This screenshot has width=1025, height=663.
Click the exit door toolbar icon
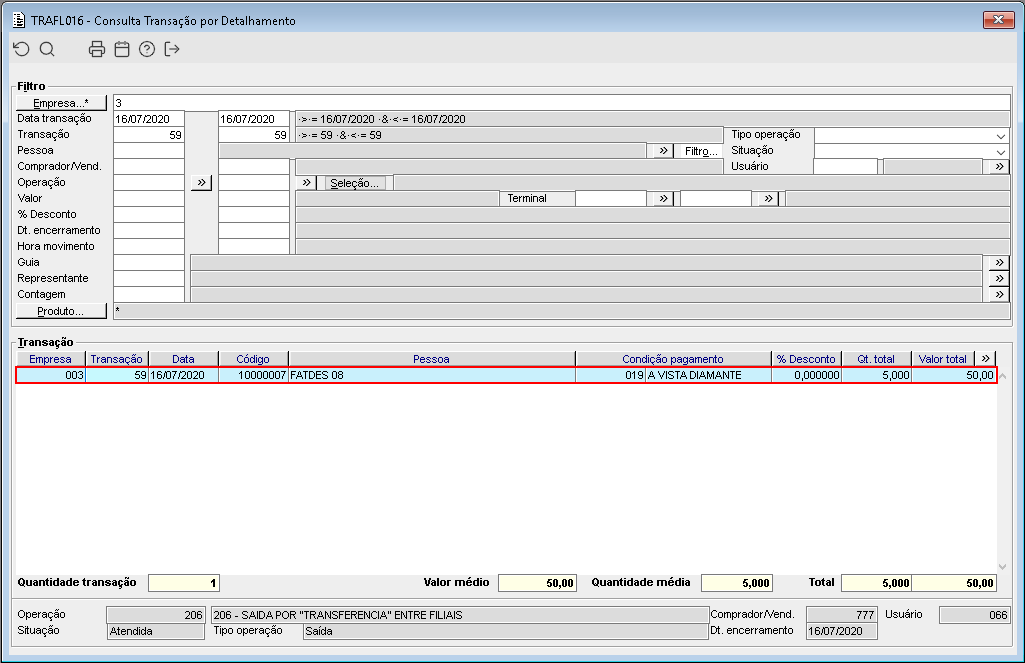[172, 49]
